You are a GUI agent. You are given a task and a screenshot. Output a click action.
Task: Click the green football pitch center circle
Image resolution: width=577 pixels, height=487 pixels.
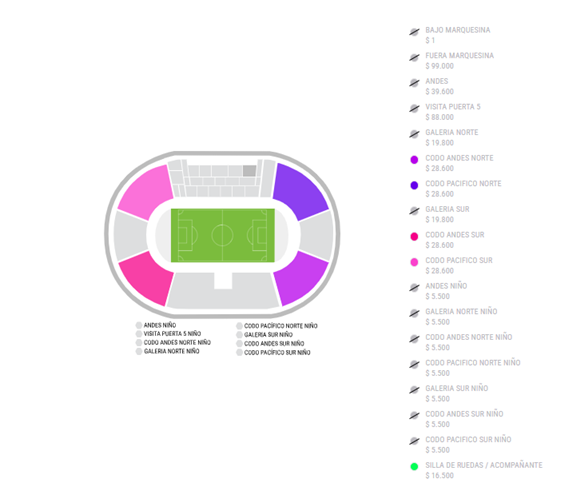(x=222, y=235)
